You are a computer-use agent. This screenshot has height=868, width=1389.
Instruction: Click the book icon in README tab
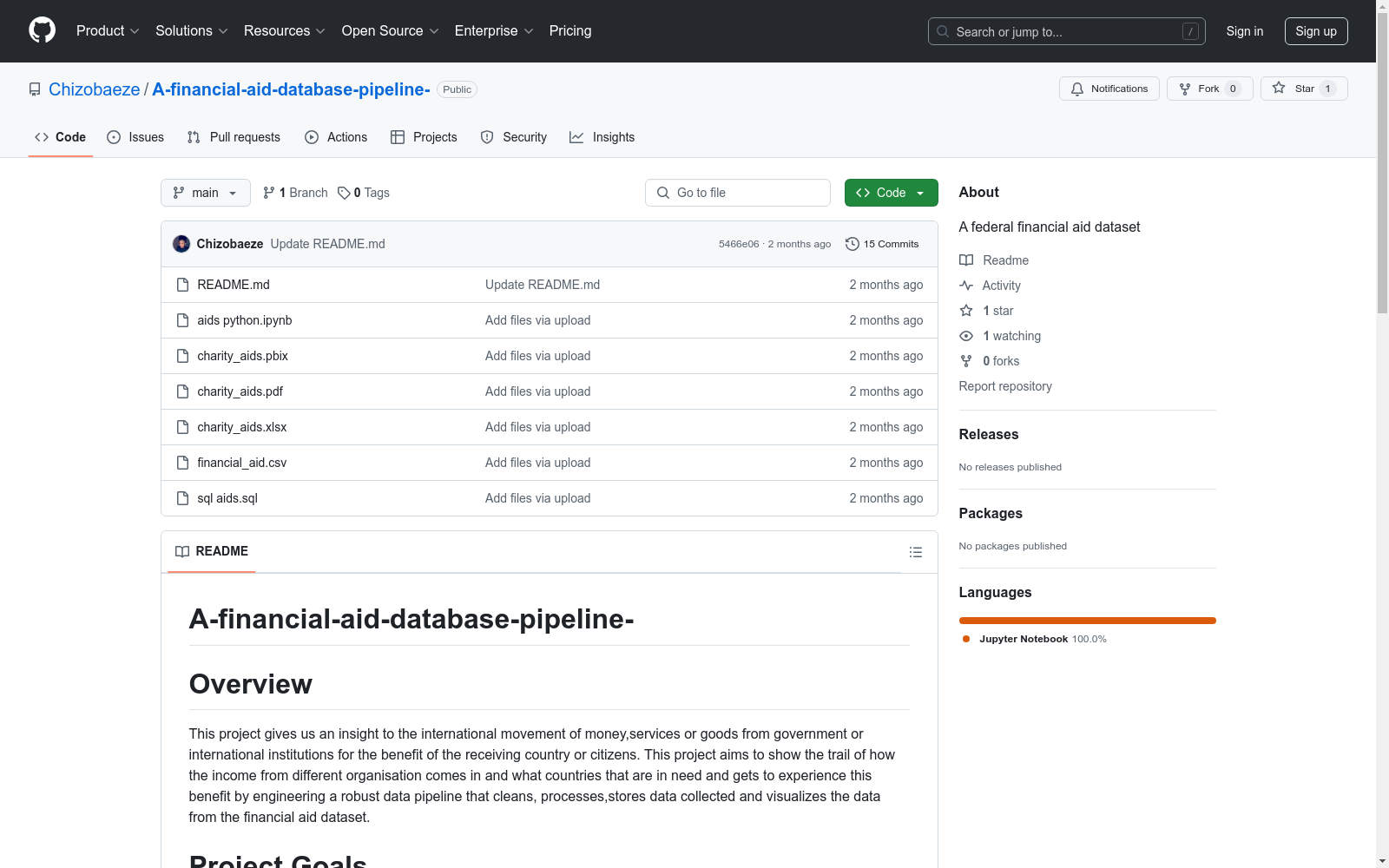click(182, 551)
